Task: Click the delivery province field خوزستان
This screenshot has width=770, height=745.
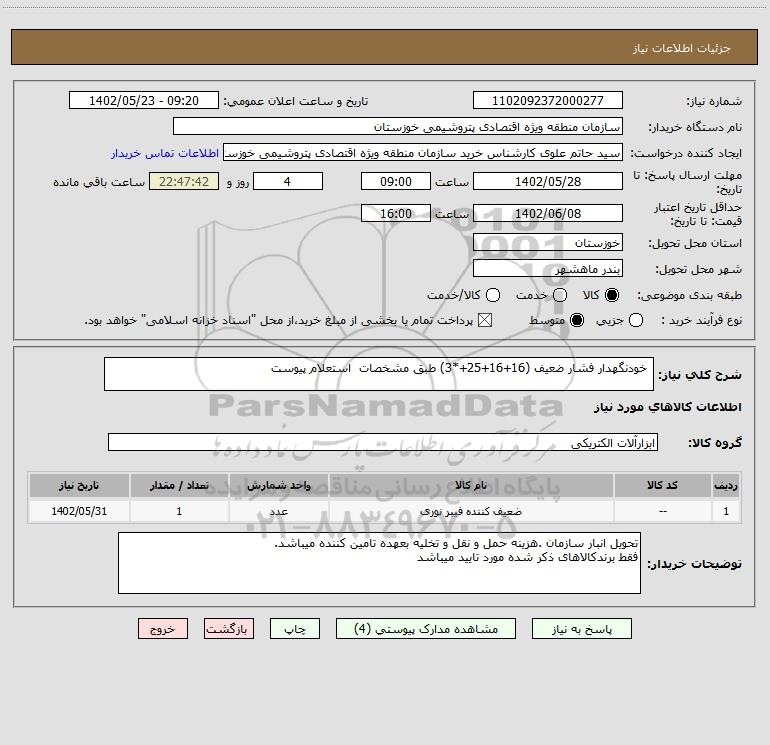Action: [548, 242]
